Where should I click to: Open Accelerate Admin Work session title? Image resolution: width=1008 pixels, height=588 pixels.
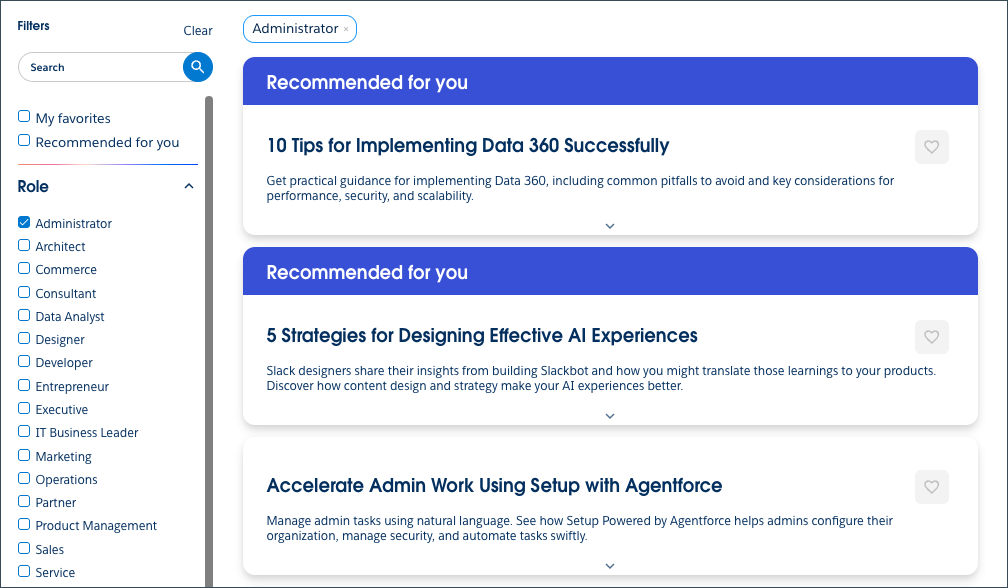(494, 486)
